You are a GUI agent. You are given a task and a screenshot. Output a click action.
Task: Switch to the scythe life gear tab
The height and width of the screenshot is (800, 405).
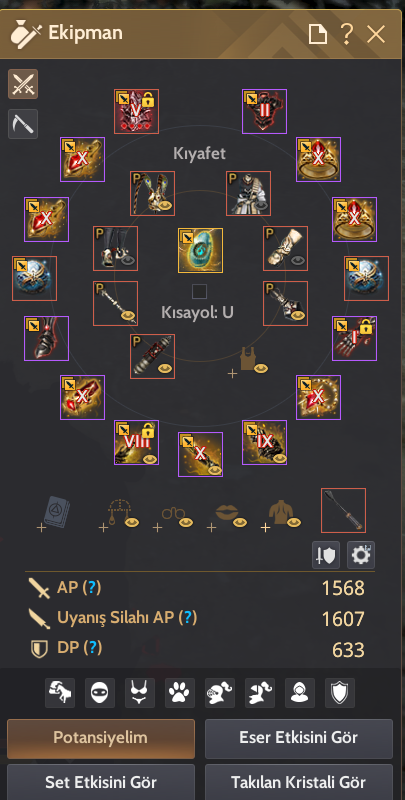click(23, 124)
